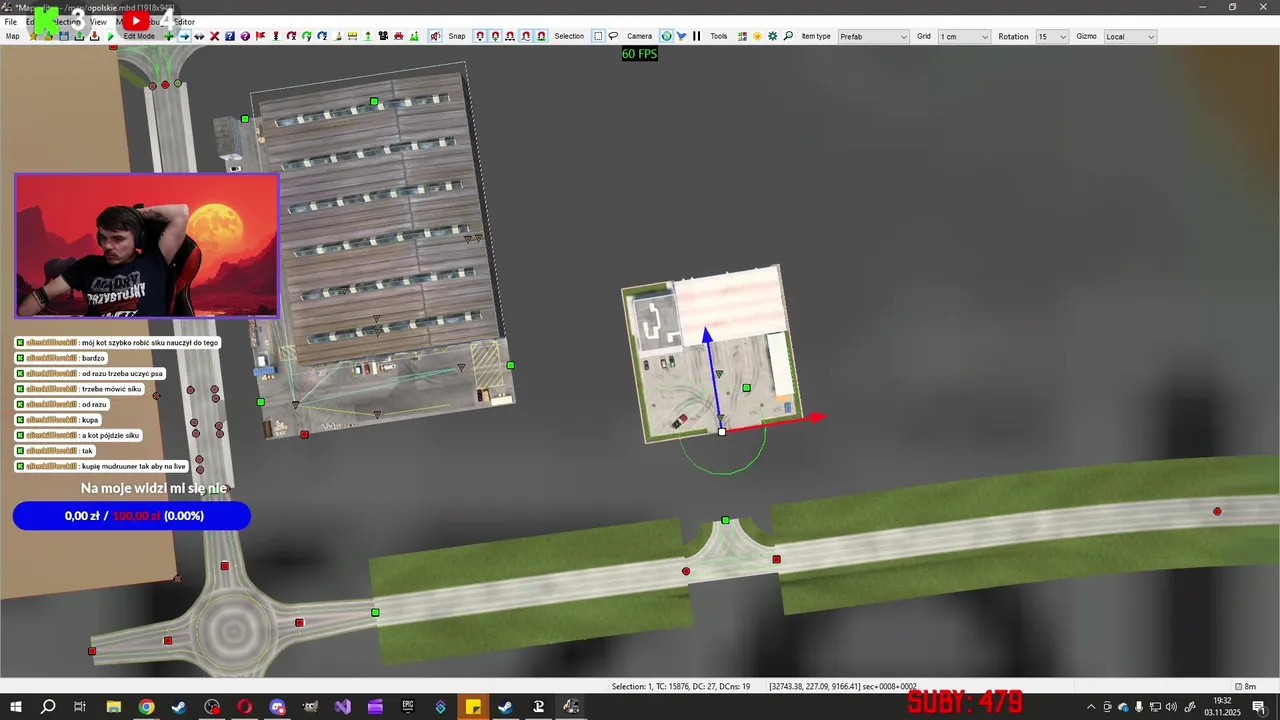
Task: Click the green gear settings toolbar icon
Action: (772, 36)
